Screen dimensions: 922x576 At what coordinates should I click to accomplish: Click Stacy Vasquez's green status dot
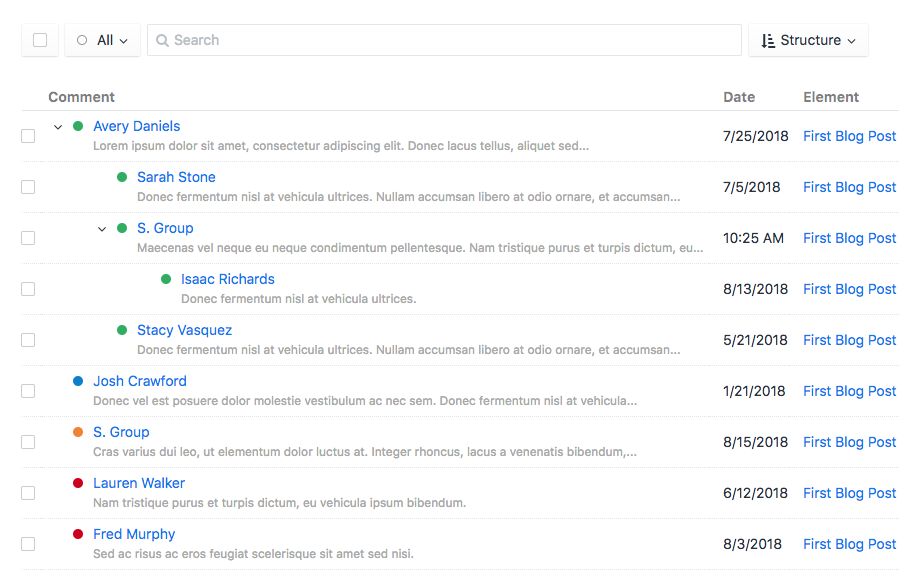click(122, 330)
